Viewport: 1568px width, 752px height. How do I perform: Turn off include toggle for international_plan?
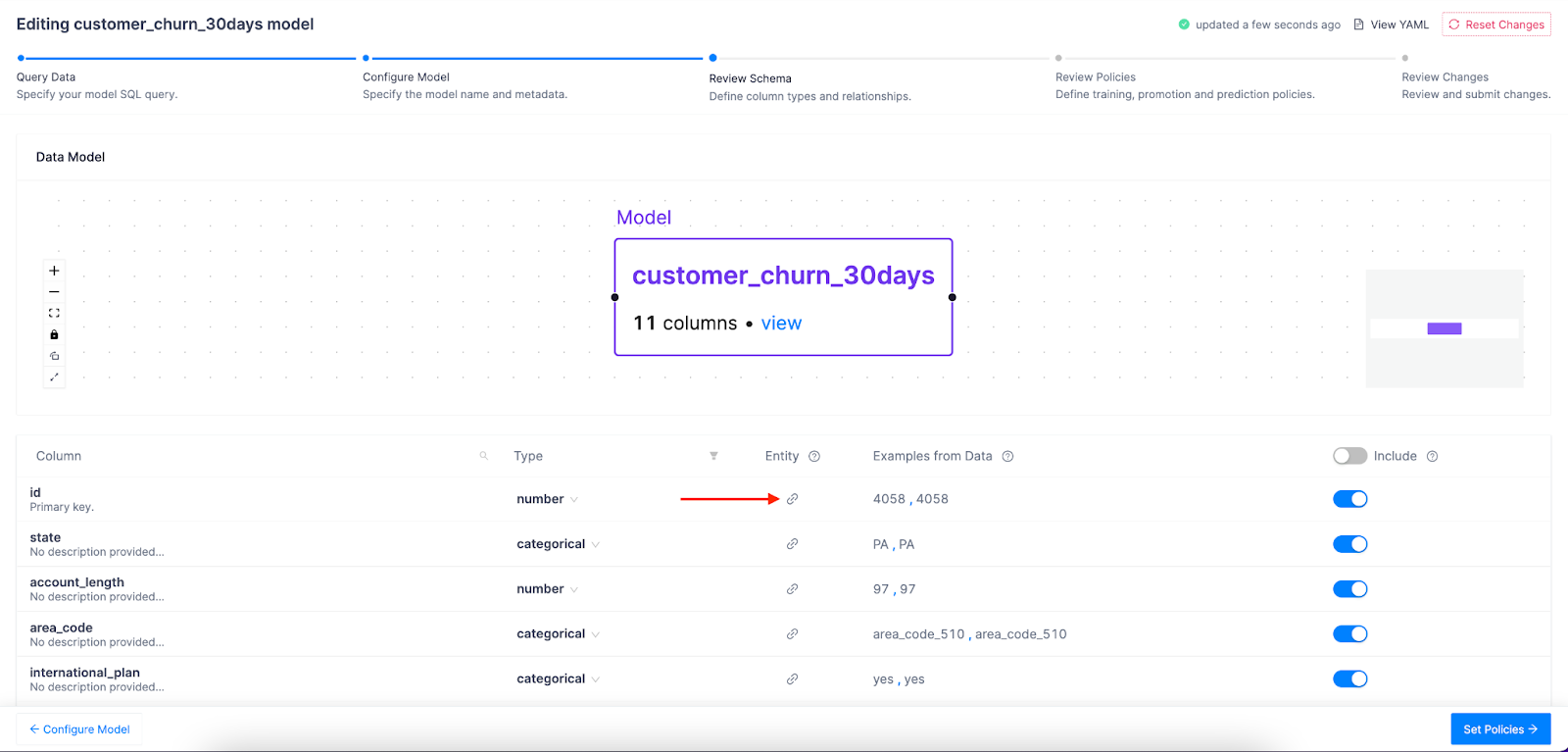[1349, 679]
